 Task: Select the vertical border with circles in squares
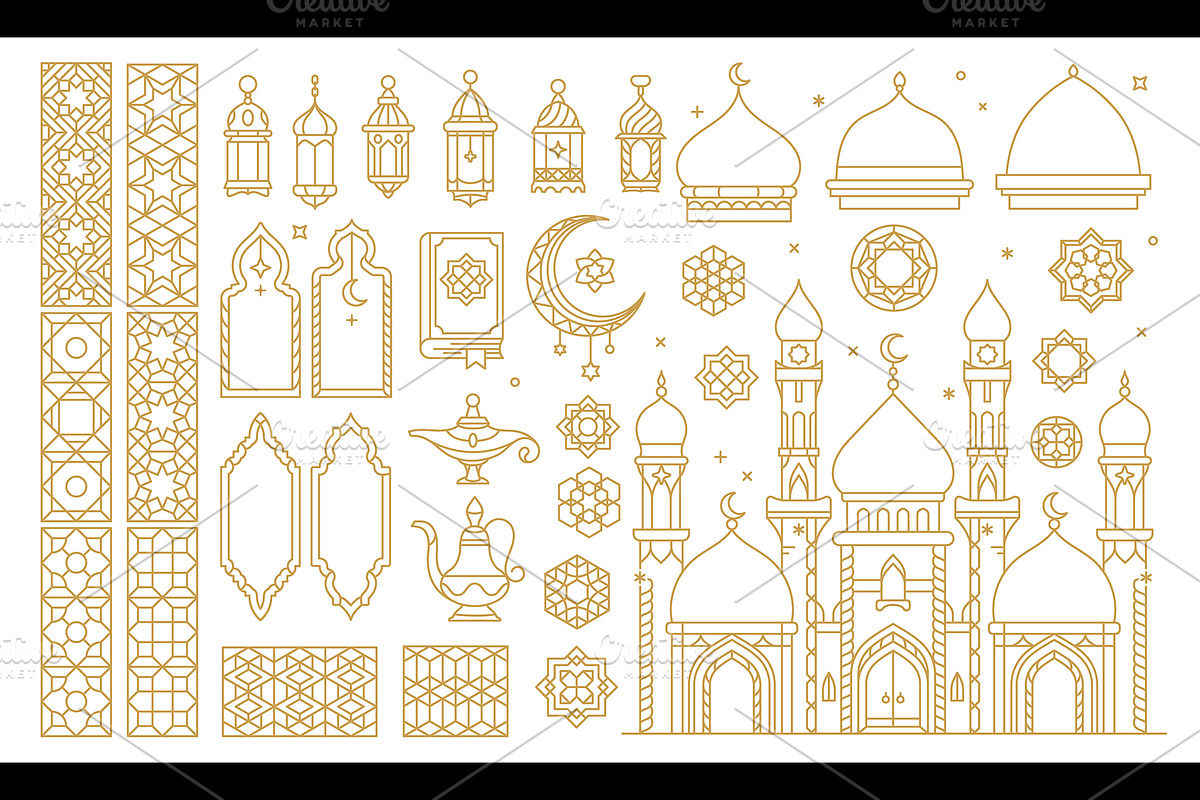(x=76, y=417)
